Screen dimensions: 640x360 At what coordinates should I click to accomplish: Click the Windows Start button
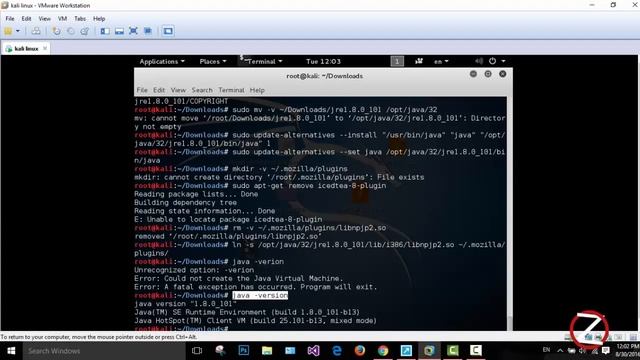tap(11, 351)
